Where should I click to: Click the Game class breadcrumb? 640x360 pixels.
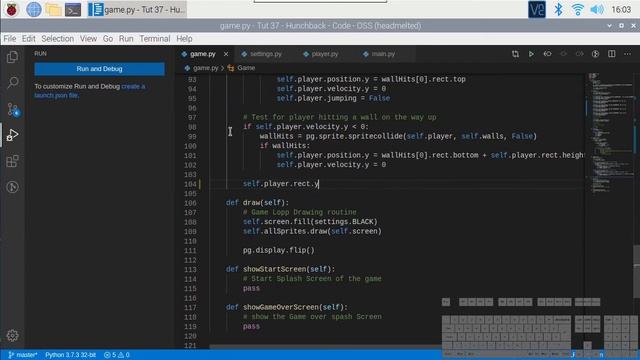(246, 68)
